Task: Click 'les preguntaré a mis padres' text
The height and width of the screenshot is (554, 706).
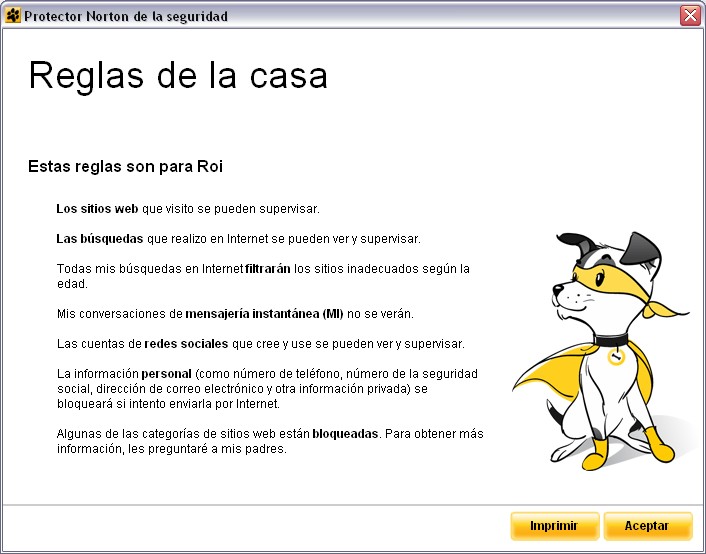Action: (x=206, y=449)
